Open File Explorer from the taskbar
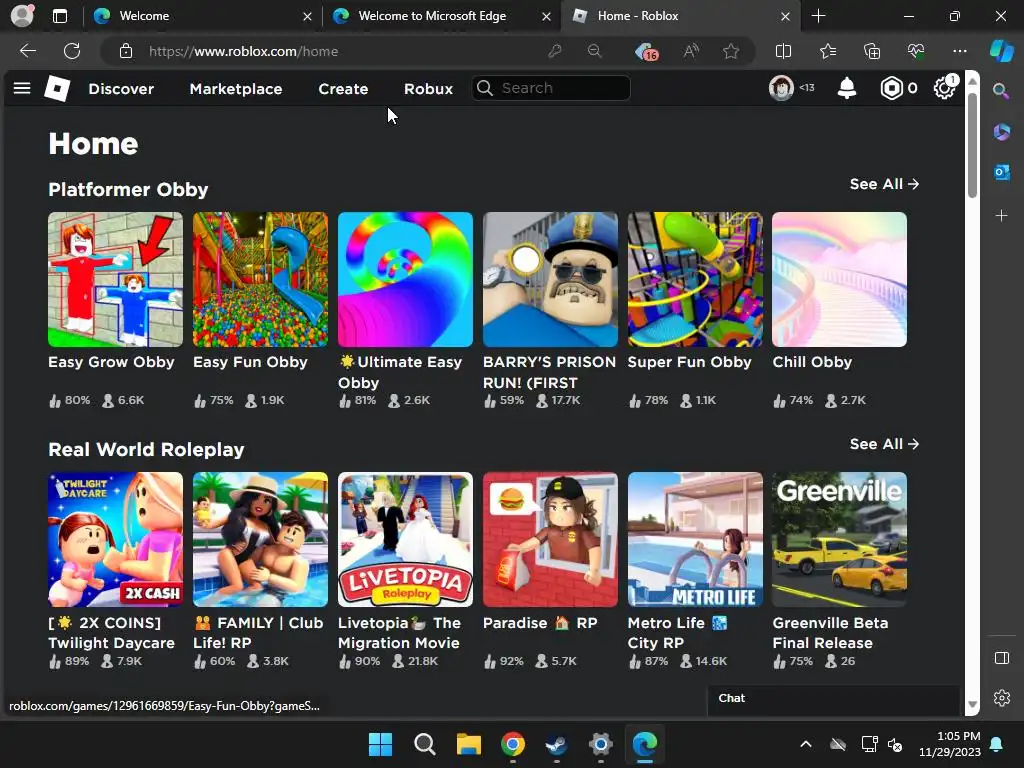This screenshot has width=1024, height=768. (x=468, y=744)
